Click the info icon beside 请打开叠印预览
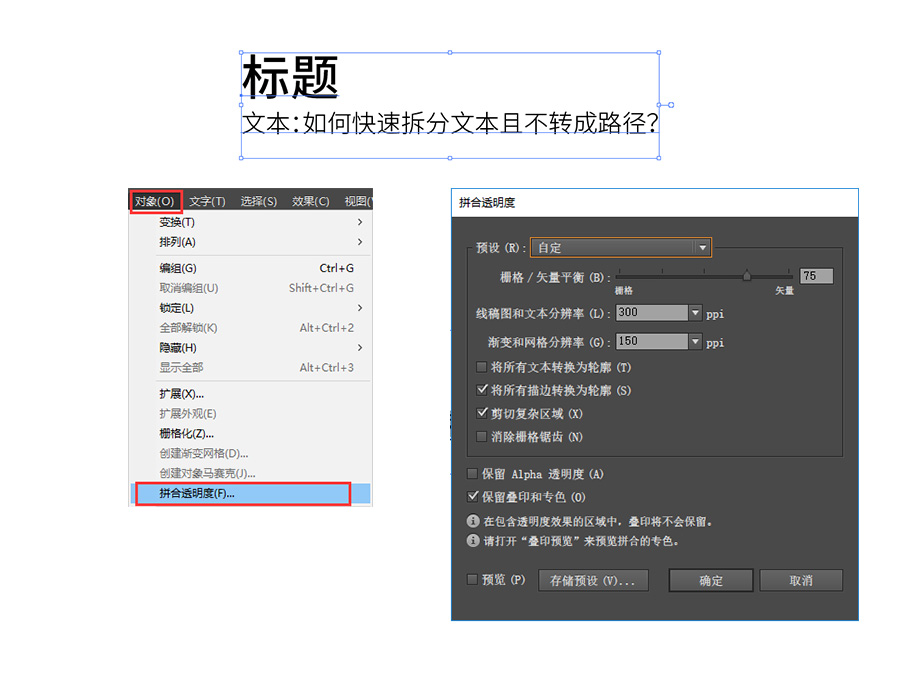Viewport: 900px width, 680px height. pos(473,541)
